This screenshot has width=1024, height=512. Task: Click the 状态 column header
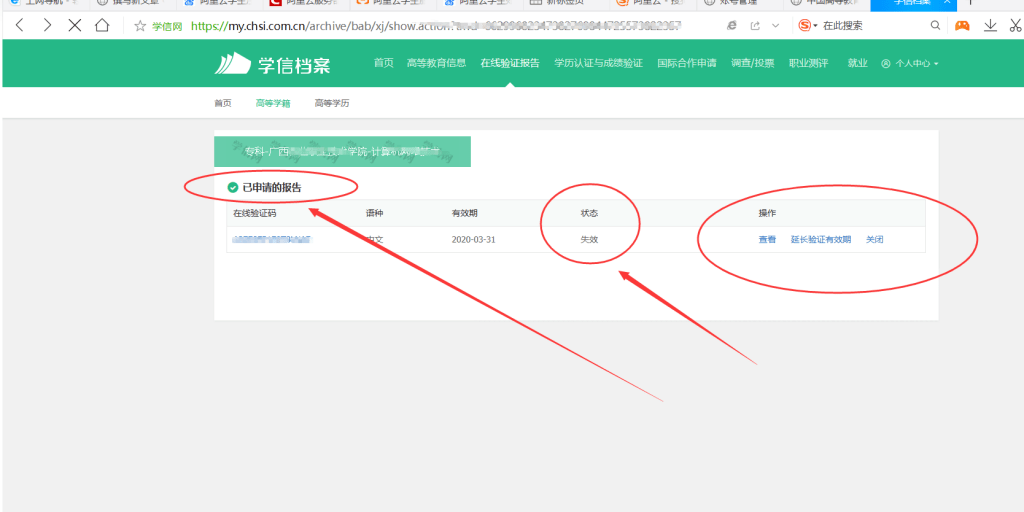[590, 214]
